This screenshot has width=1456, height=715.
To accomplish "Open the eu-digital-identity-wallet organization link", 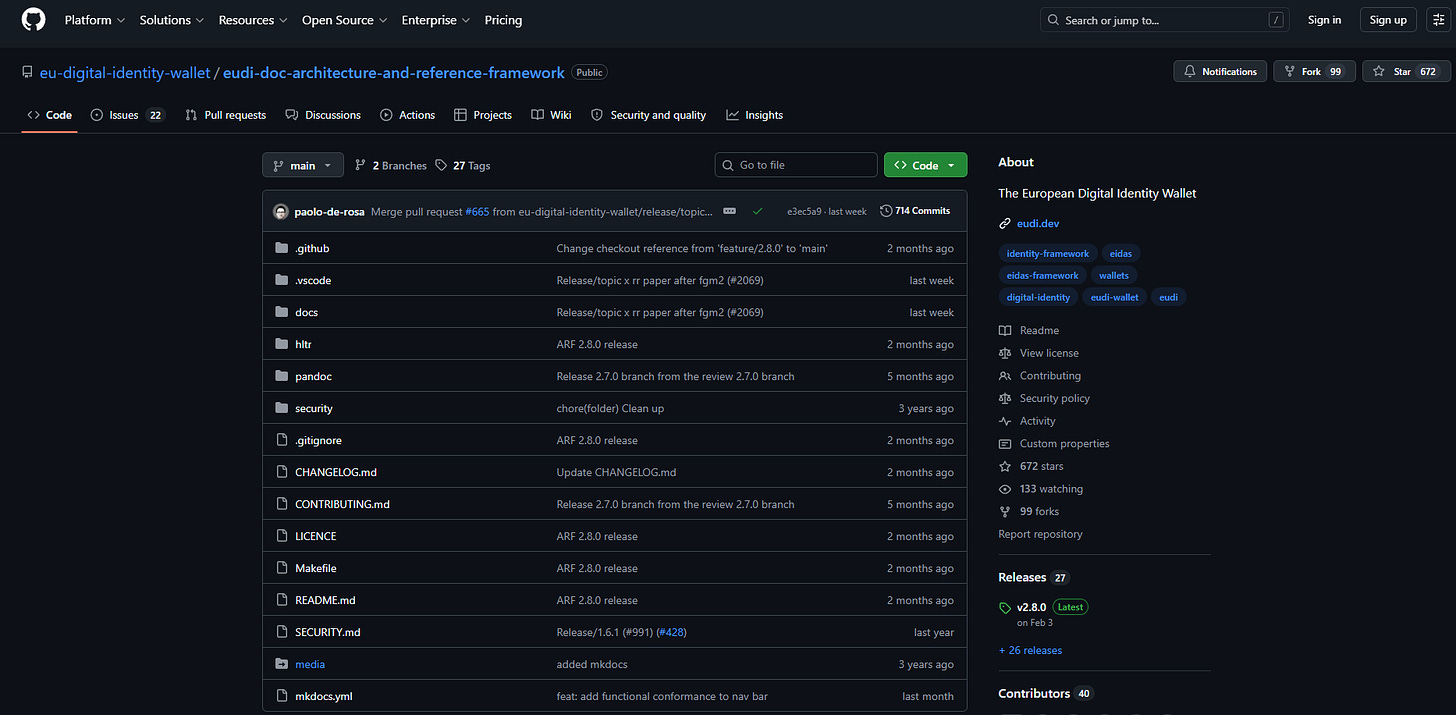I will pos(125,72).
